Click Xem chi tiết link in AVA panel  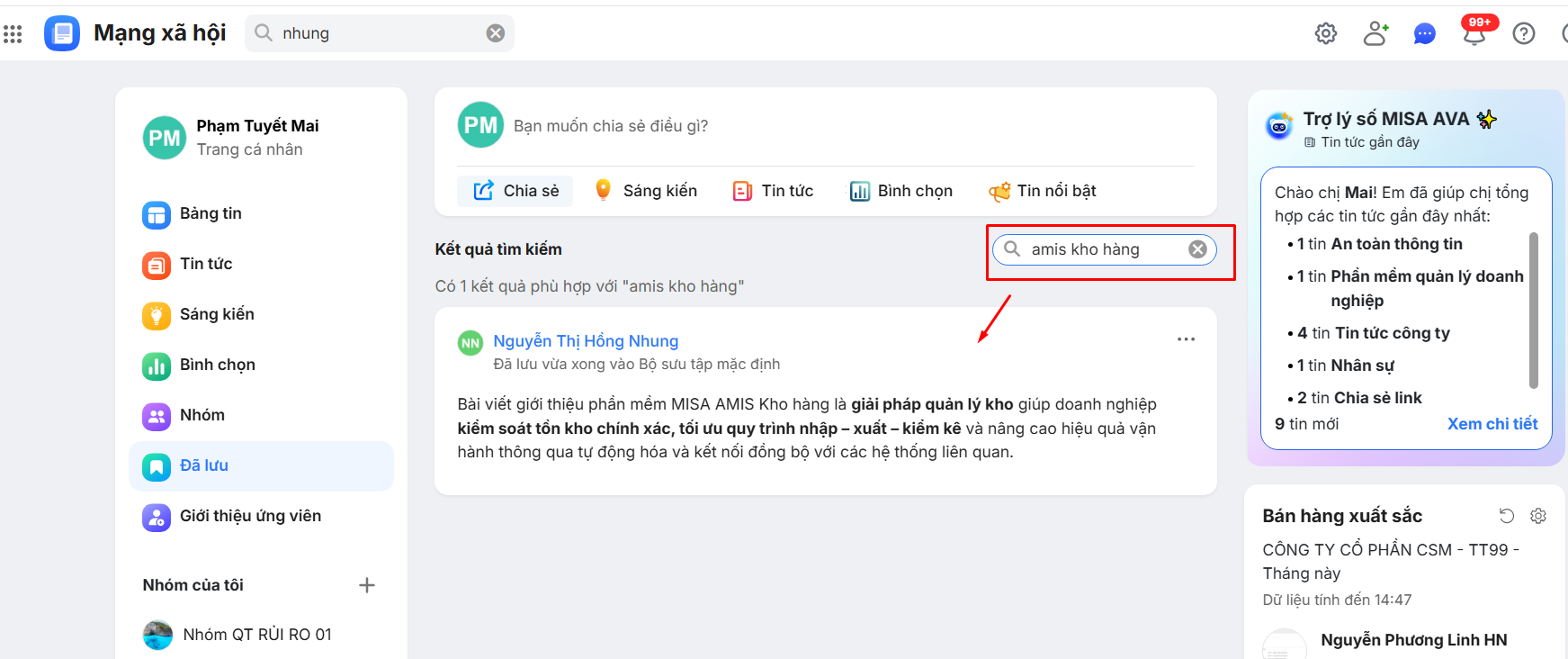tap(1492, 424)
